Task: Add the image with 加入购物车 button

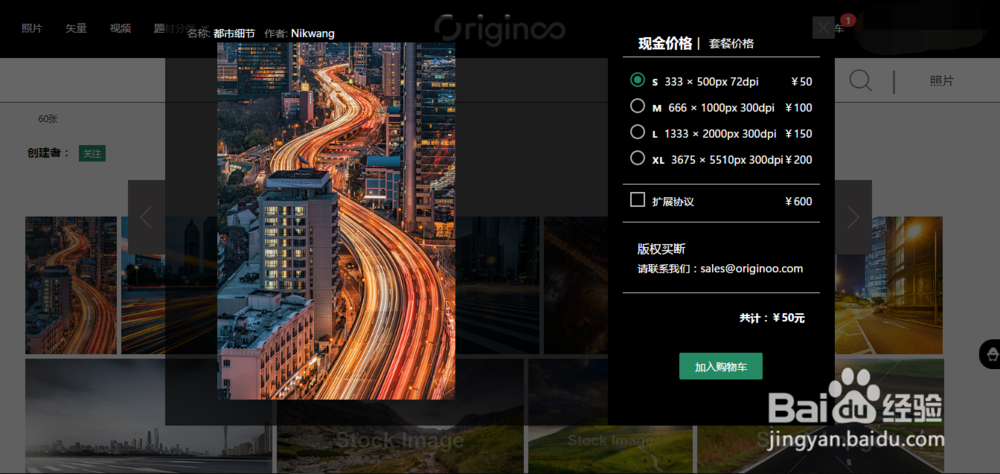Action: (x=721, y=366)
